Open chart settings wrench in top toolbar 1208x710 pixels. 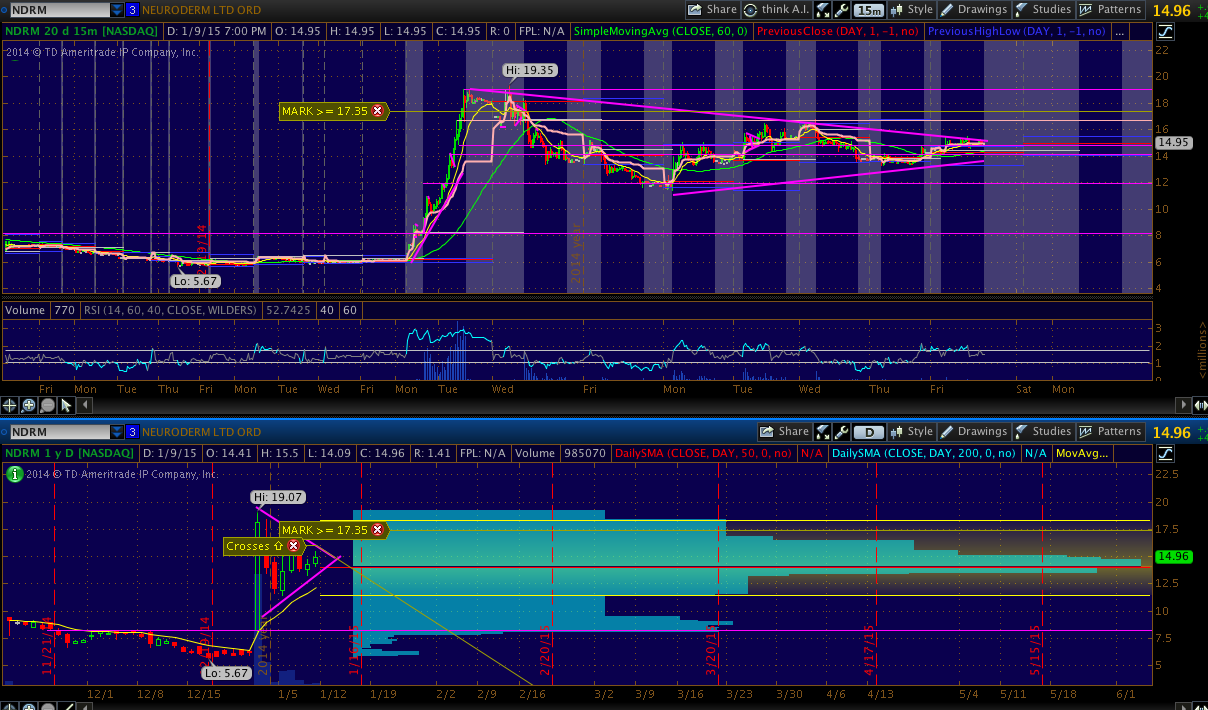pyautogui.click(x=842, y=10)
